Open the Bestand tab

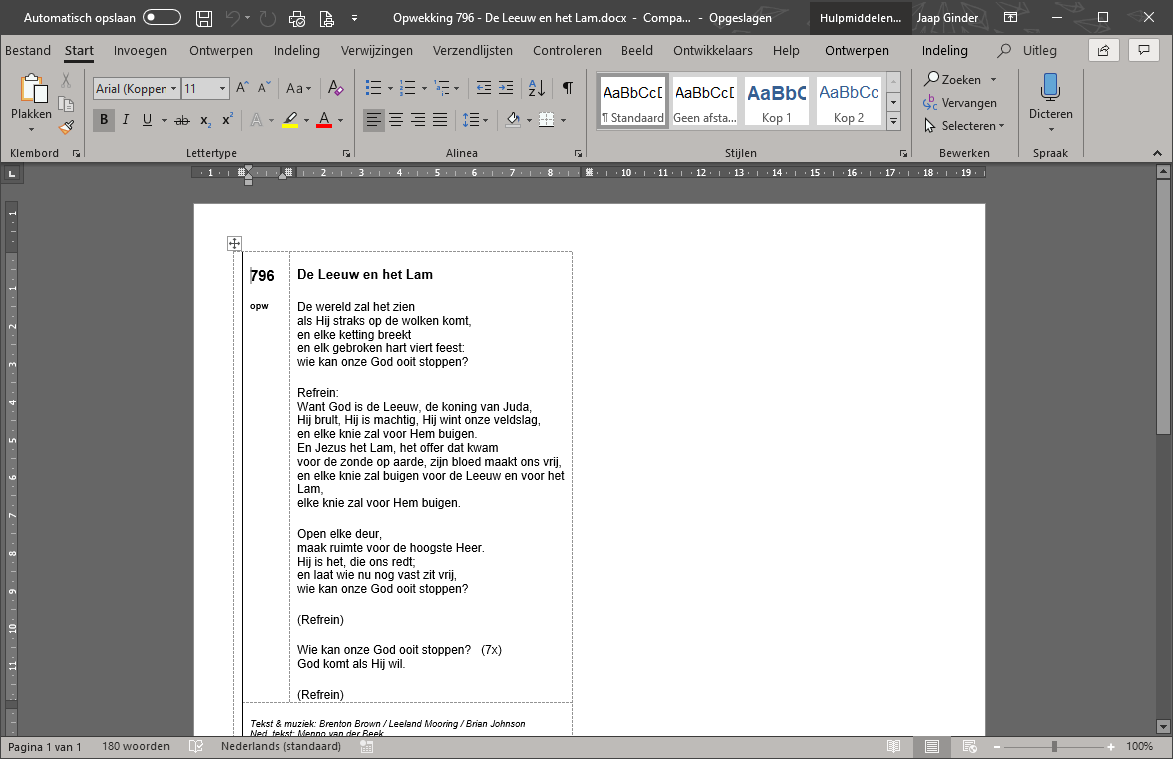point(28,50)
